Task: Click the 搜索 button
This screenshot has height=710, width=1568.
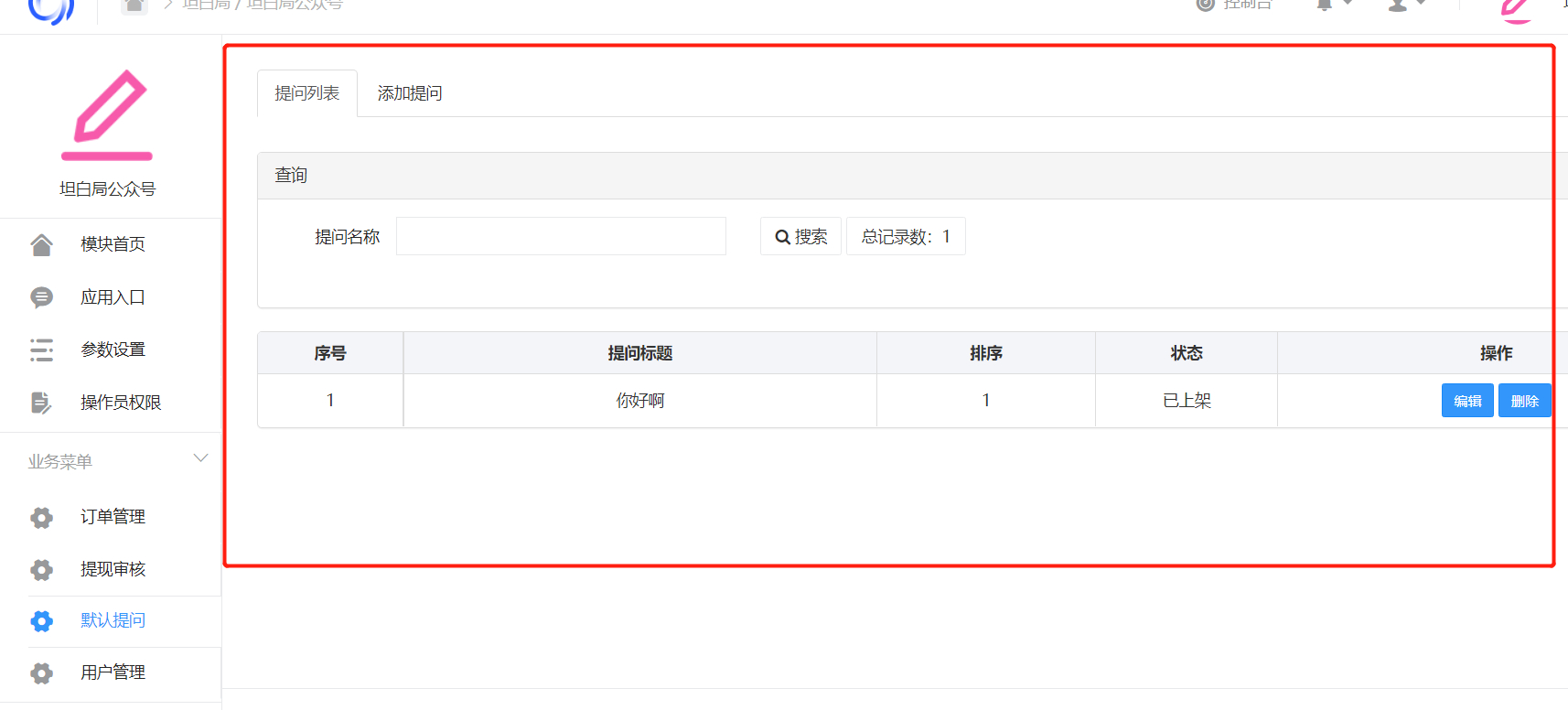Action: (x=800, y=236)
